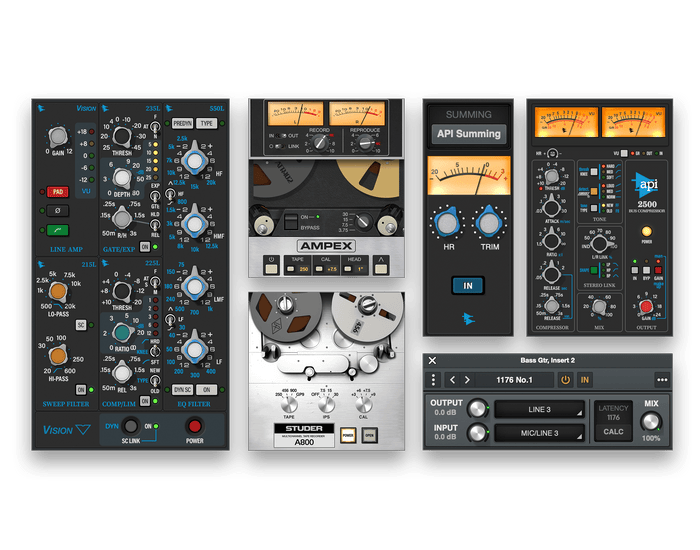This screenshot has width=700, height=550.
Task: Click the Ampex RECORD level knob
Action: click(320, 143)
